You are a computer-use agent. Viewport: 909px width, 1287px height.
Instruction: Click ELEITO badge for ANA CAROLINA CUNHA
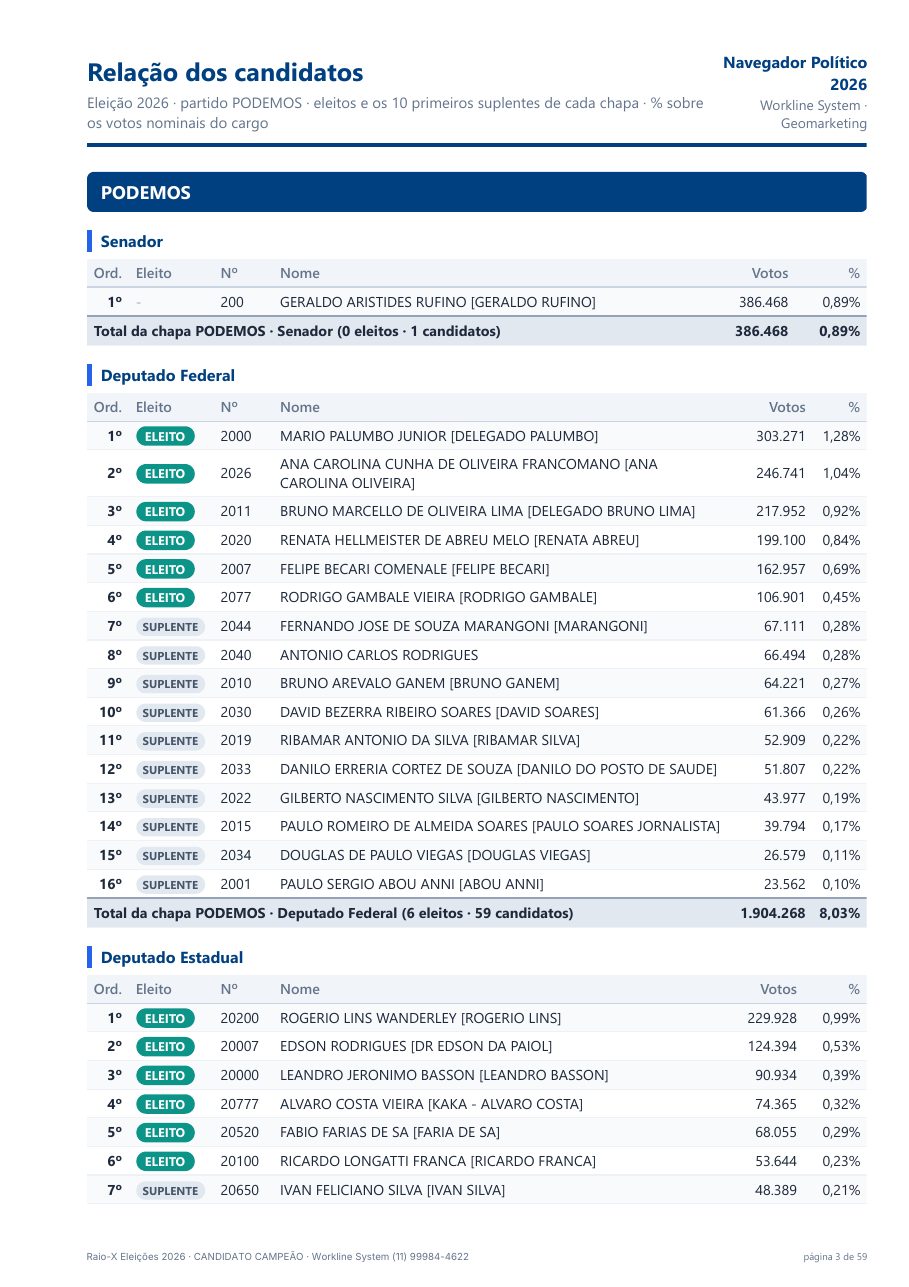point(165,474)
